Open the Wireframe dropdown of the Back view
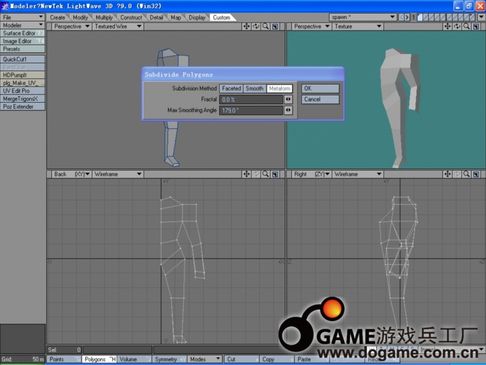Viewport: 486px width, 365px height. (118, 174)
